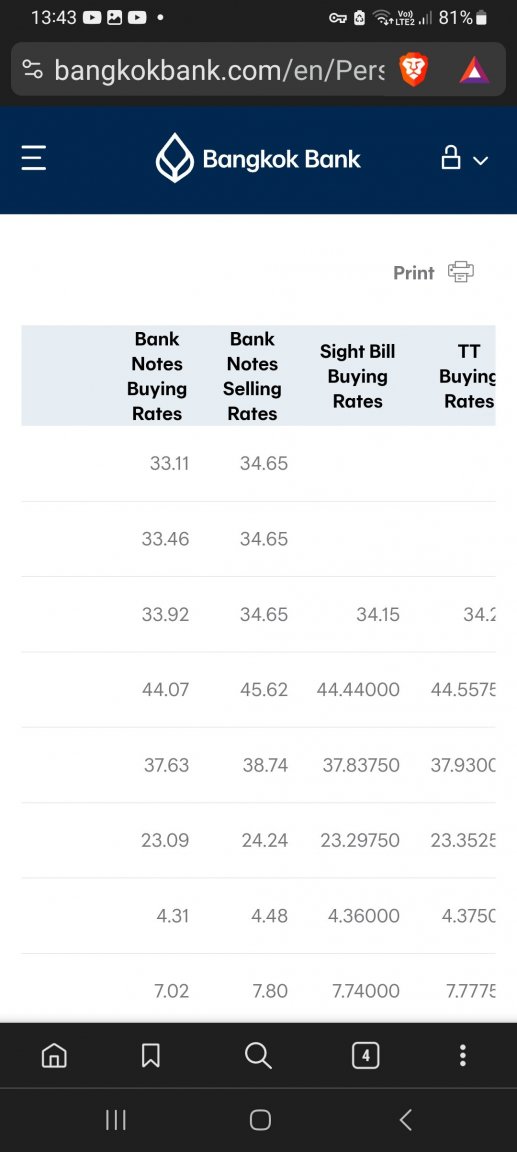Select the bangkokbank.com URL field
This screenshot has height=1152, width=517.
pyautogui.click(x=219, y=71)
